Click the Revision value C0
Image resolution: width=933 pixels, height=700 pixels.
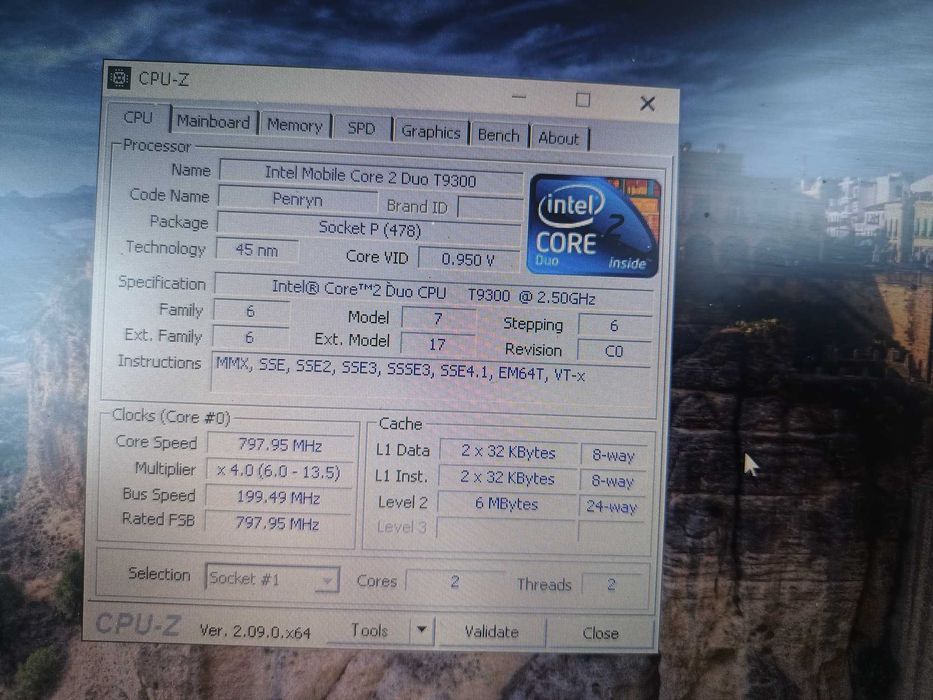(x=614, y=351)
